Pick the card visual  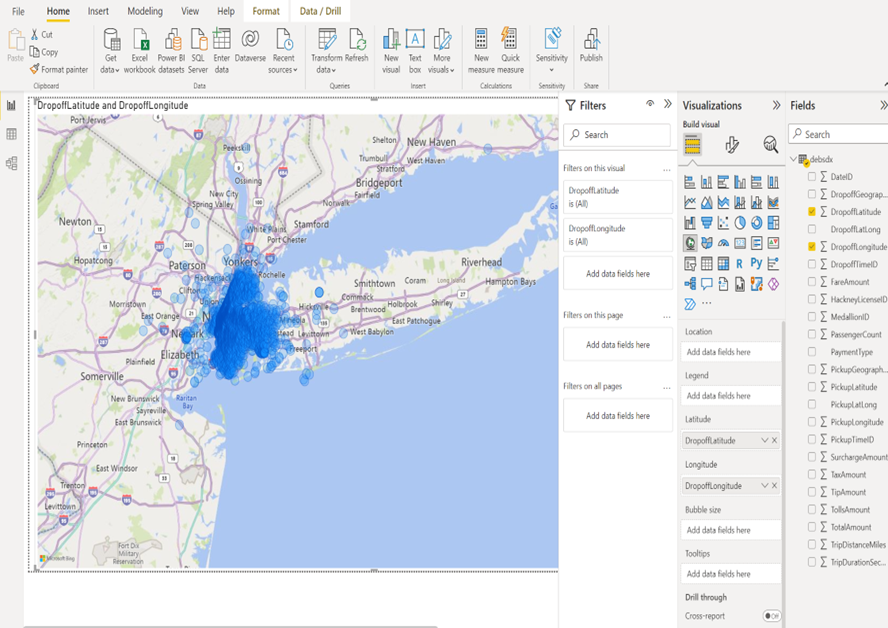tap(740, 243)
